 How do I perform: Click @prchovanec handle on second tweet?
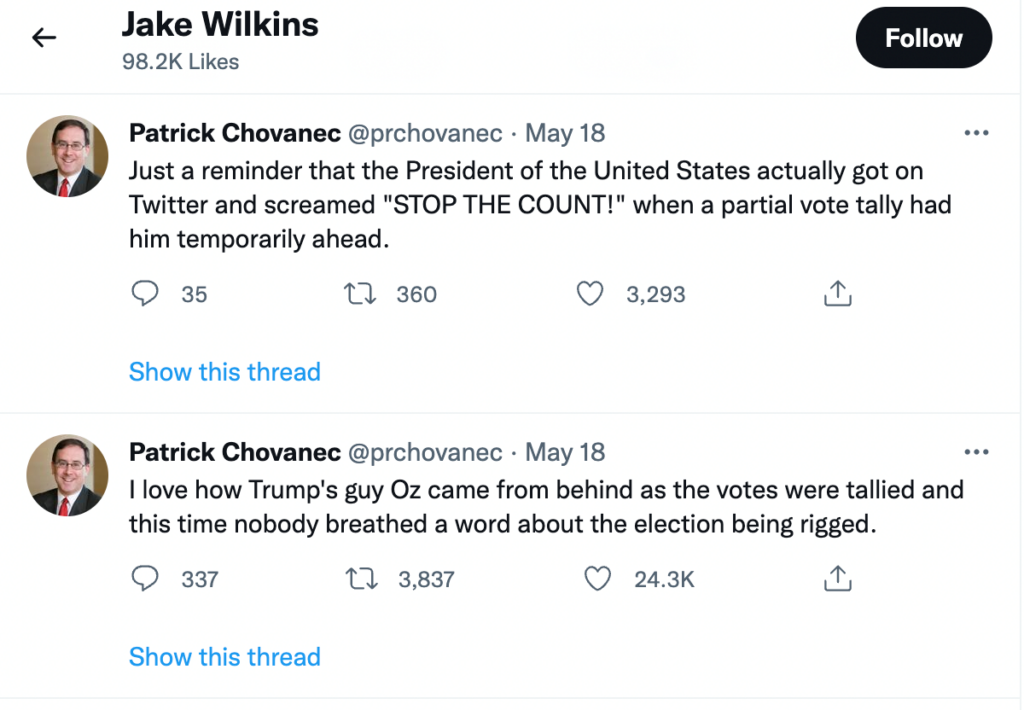[424, 452]
